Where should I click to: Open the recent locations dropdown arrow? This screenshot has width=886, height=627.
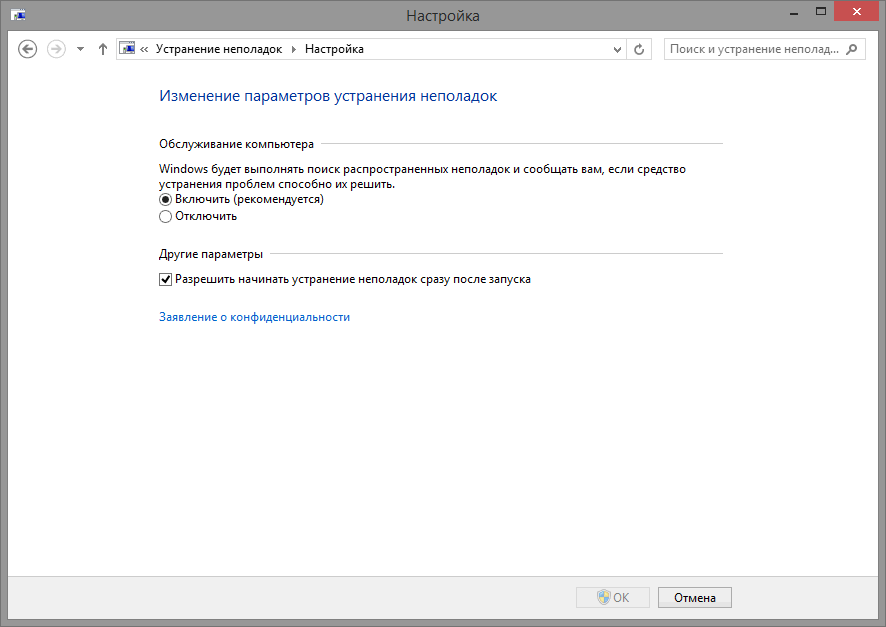point(80,49)
